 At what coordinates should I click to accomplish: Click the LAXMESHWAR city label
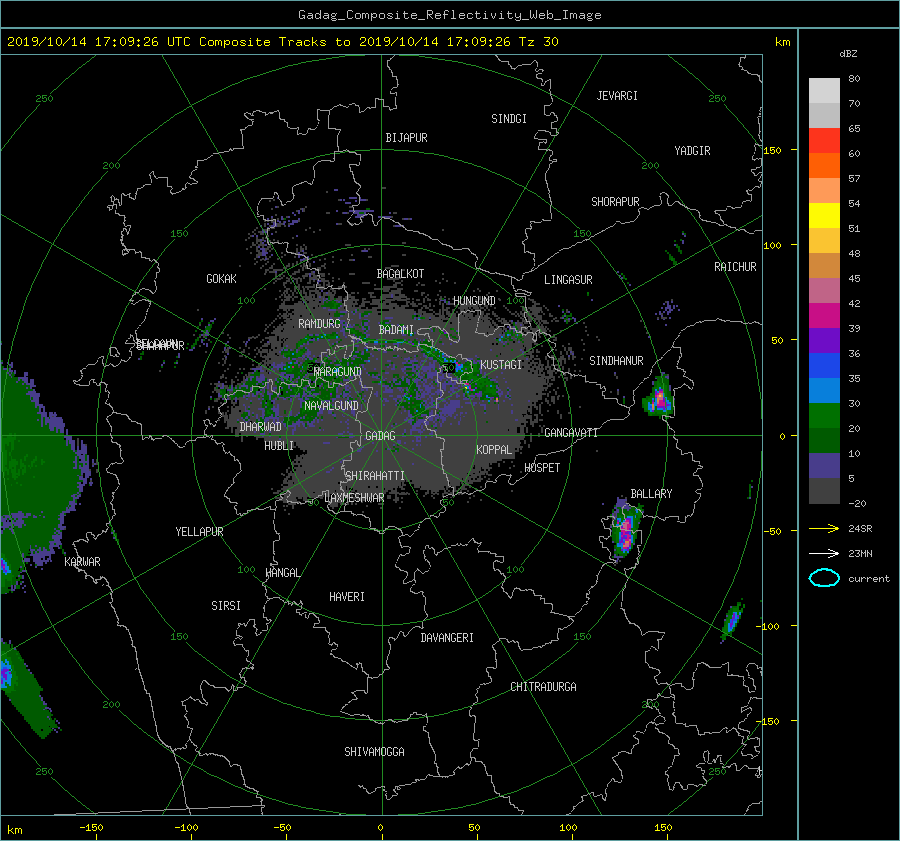(x=354, y=498)
